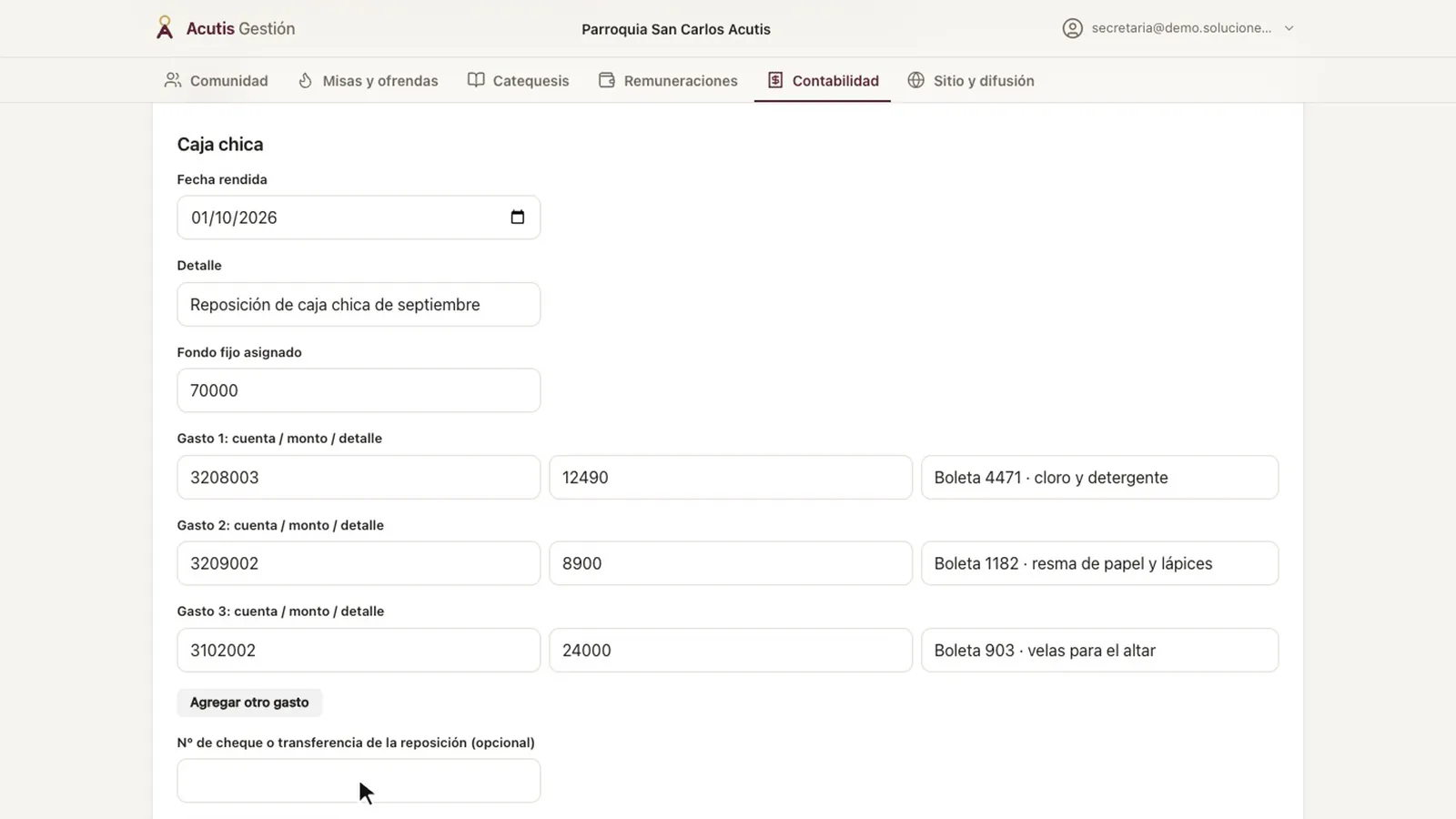Click the Comunidad people icon
This screenshot has height=819, width=1456.
172,80
